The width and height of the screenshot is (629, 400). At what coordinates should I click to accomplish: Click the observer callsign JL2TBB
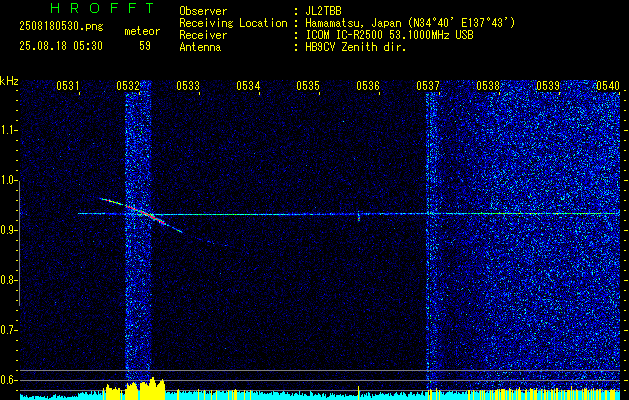pos(323,11)
